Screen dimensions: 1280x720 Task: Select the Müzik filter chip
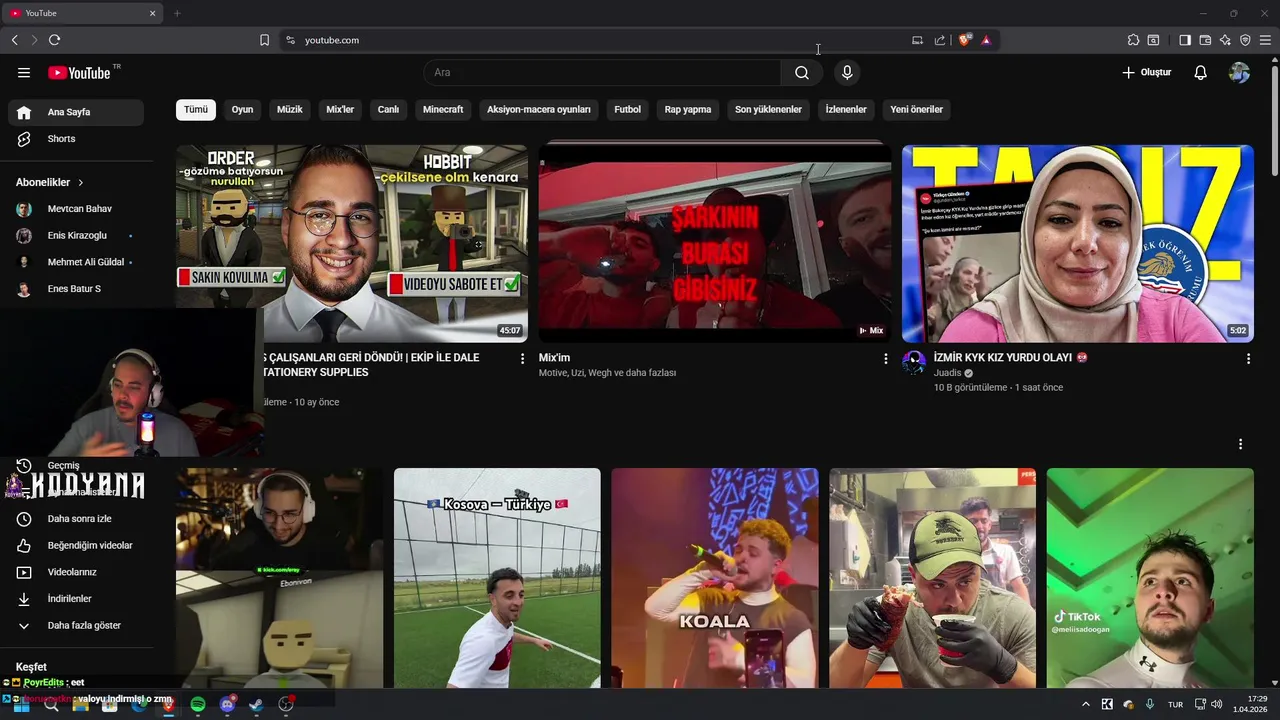(290, 110)
